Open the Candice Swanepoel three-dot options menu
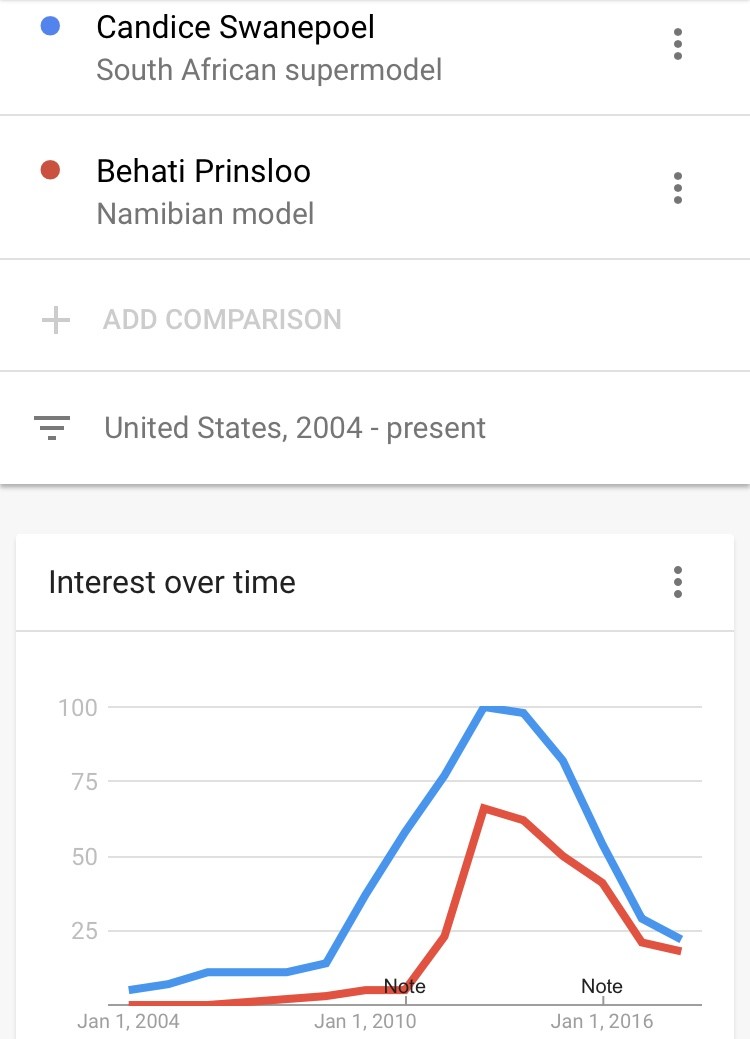The image size is (750, 1039). 677,44
